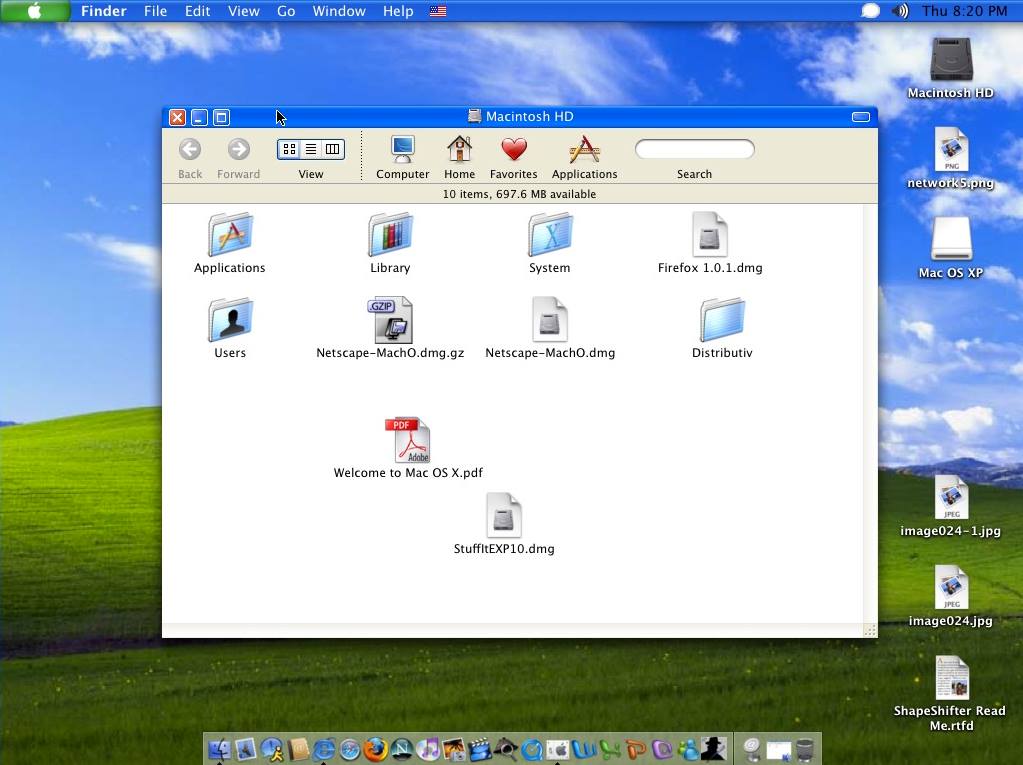Open the Trash in the Dock
1023x765 pixels.
[x=805, y=749]
